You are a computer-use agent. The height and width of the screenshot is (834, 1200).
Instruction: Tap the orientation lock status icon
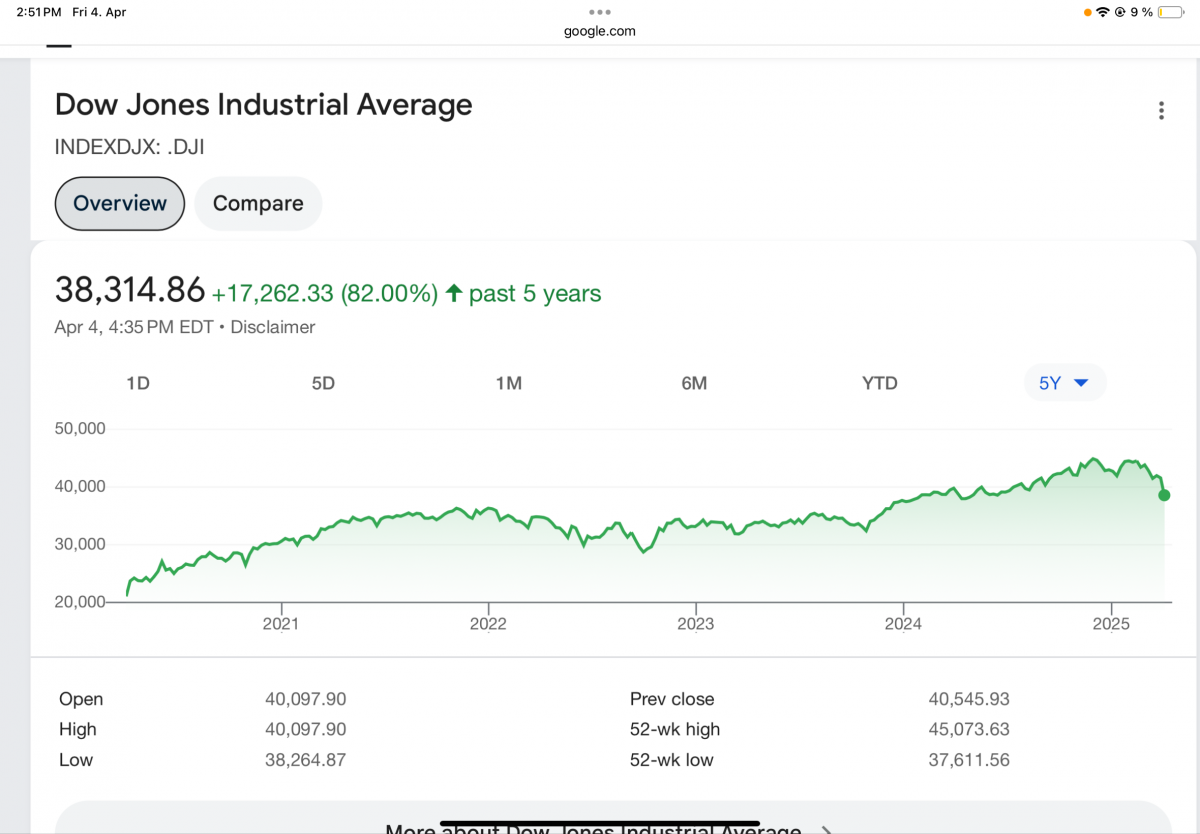(1121, 12)
